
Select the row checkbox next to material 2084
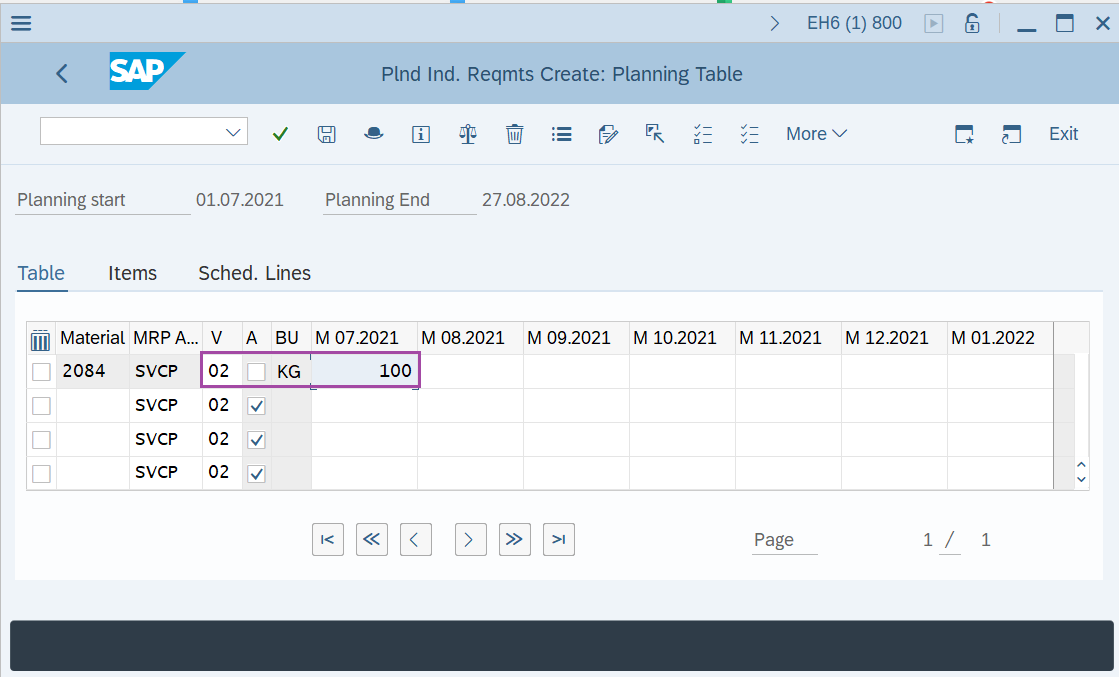[41, 370]
